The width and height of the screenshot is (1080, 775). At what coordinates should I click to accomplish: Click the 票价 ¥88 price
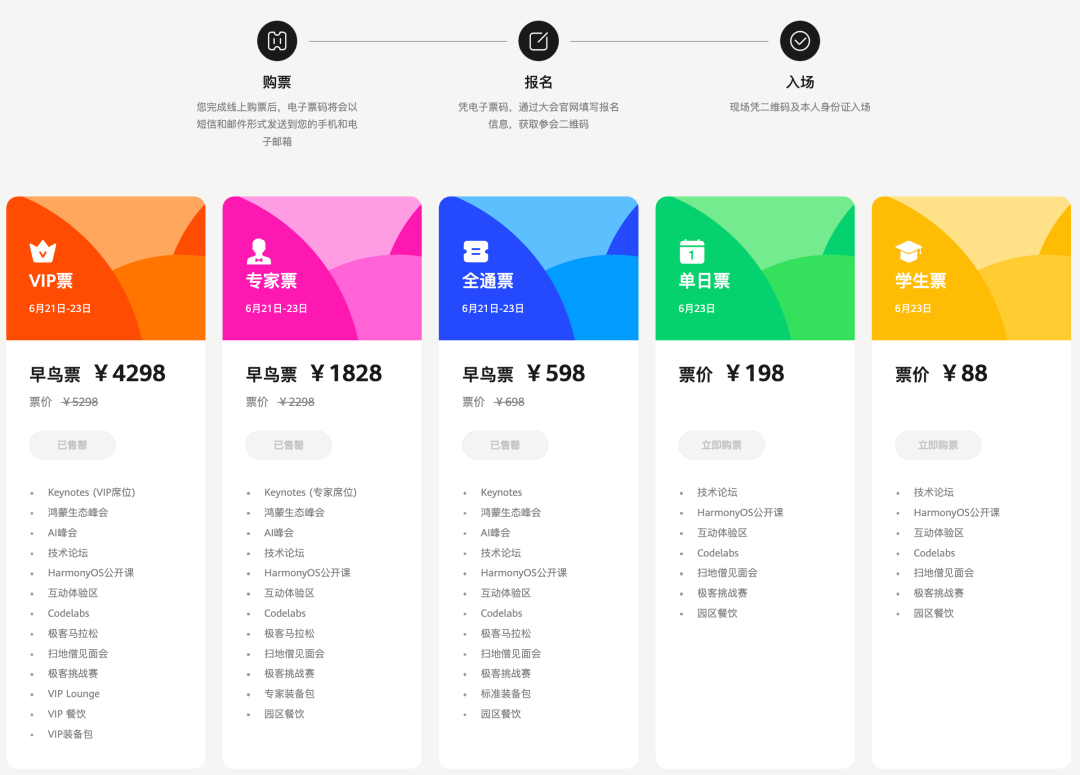click(x=941, y=373)
